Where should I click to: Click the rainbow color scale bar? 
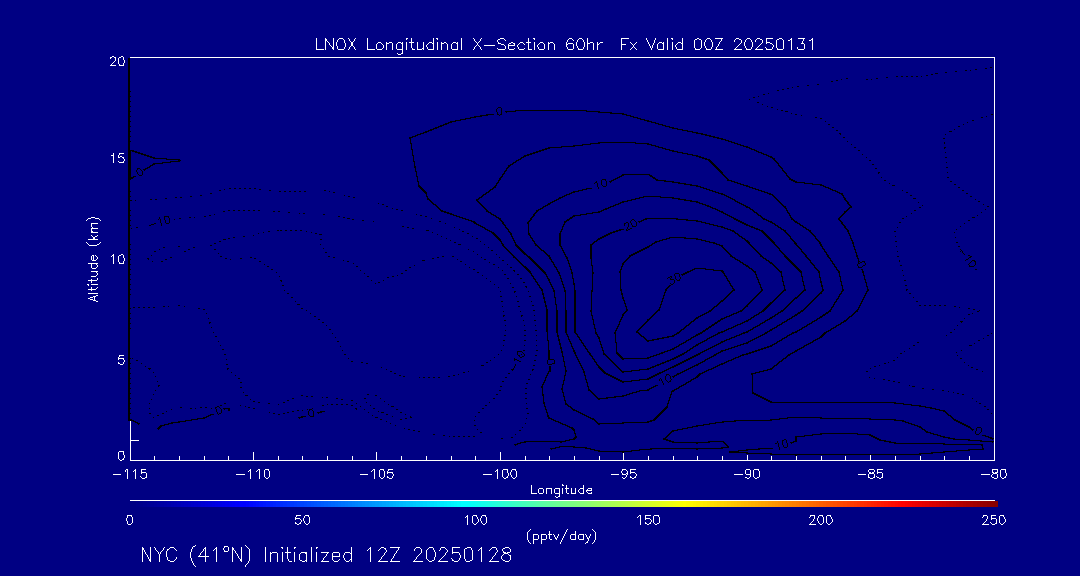point(563,504)
